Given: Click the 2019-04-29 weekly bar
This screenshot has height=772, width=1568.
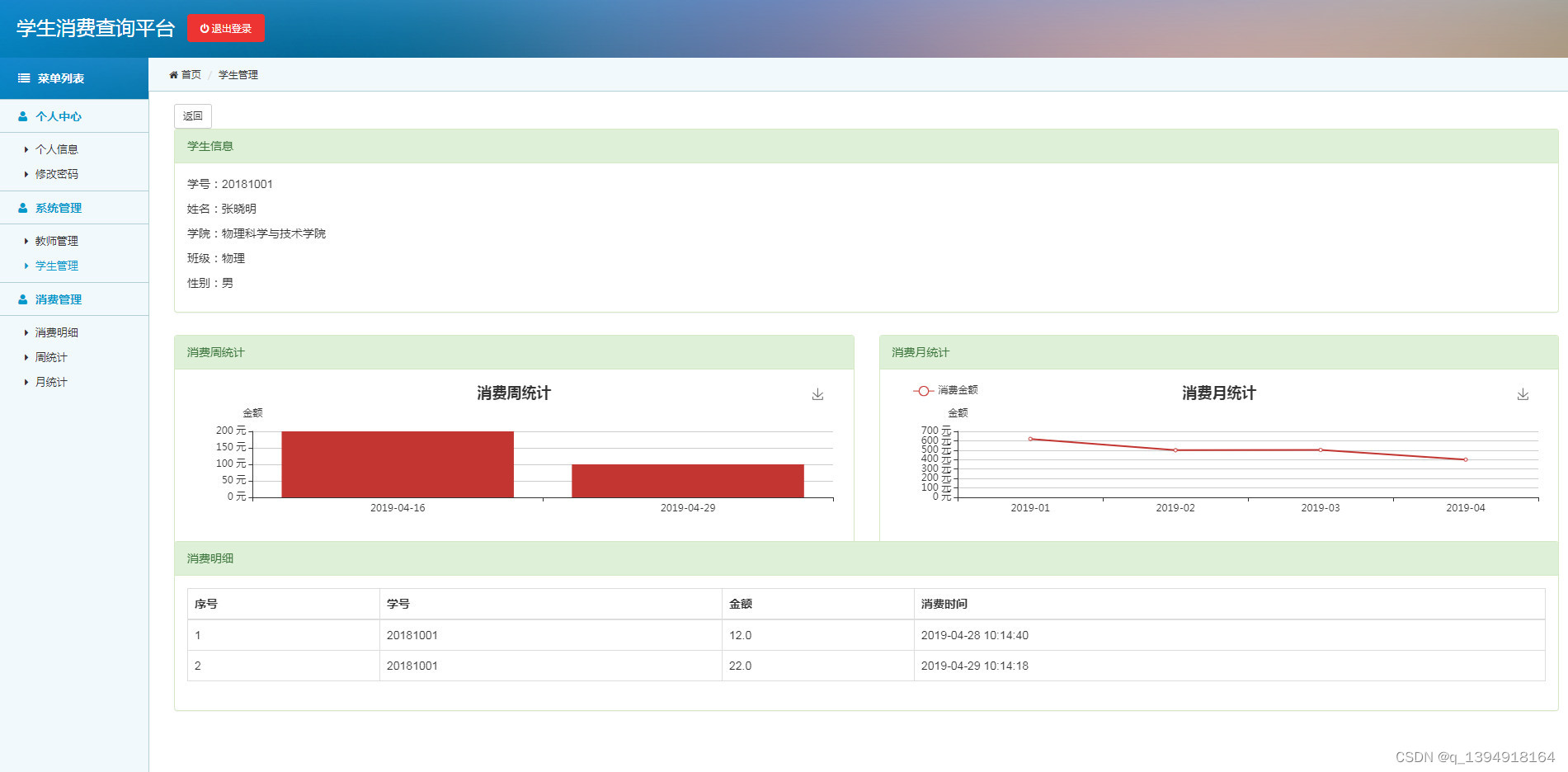Looking at the screenshot, I should [688, 481].
